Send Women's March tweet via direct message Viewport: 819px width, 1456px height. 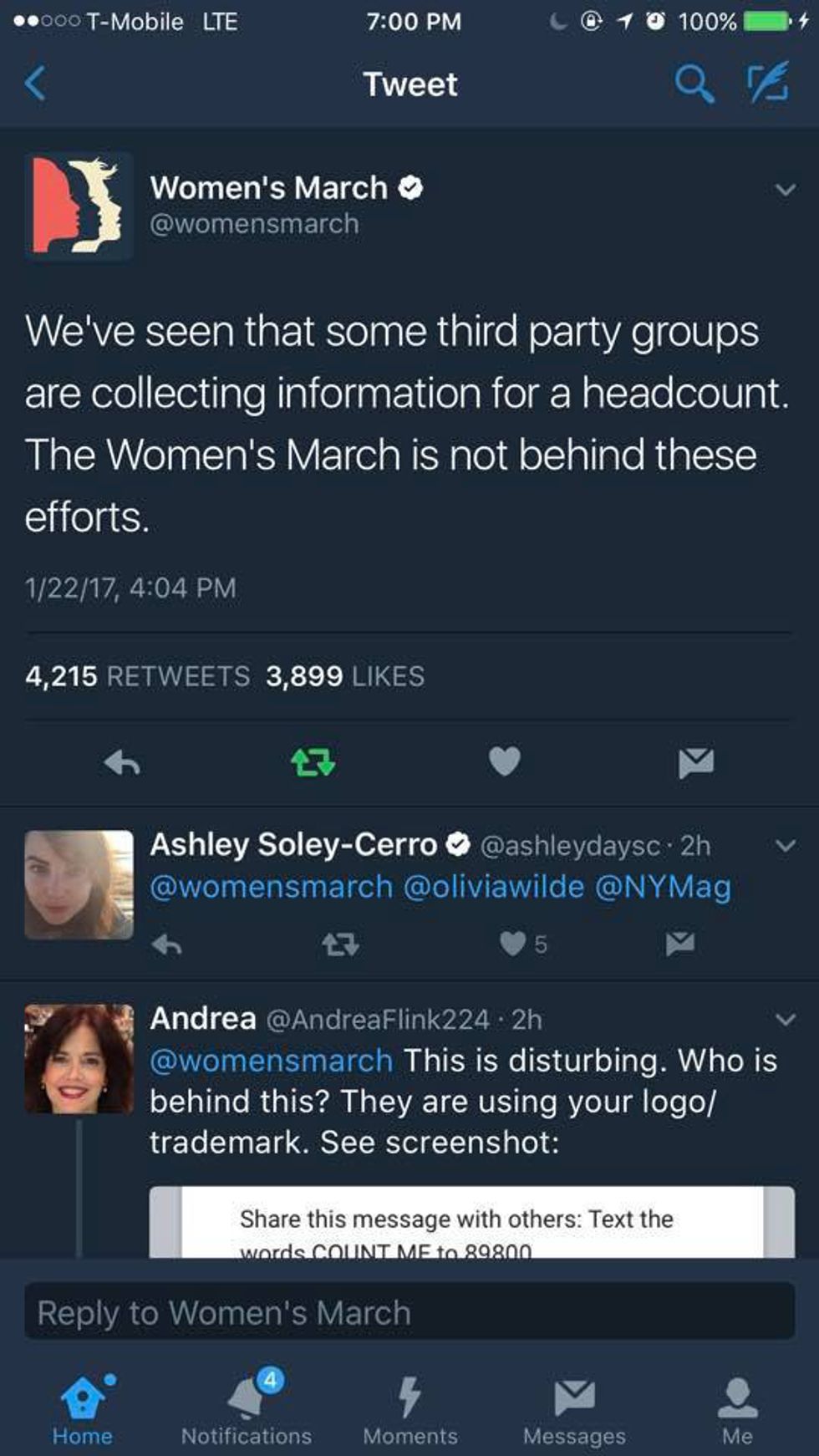point(695,762)
